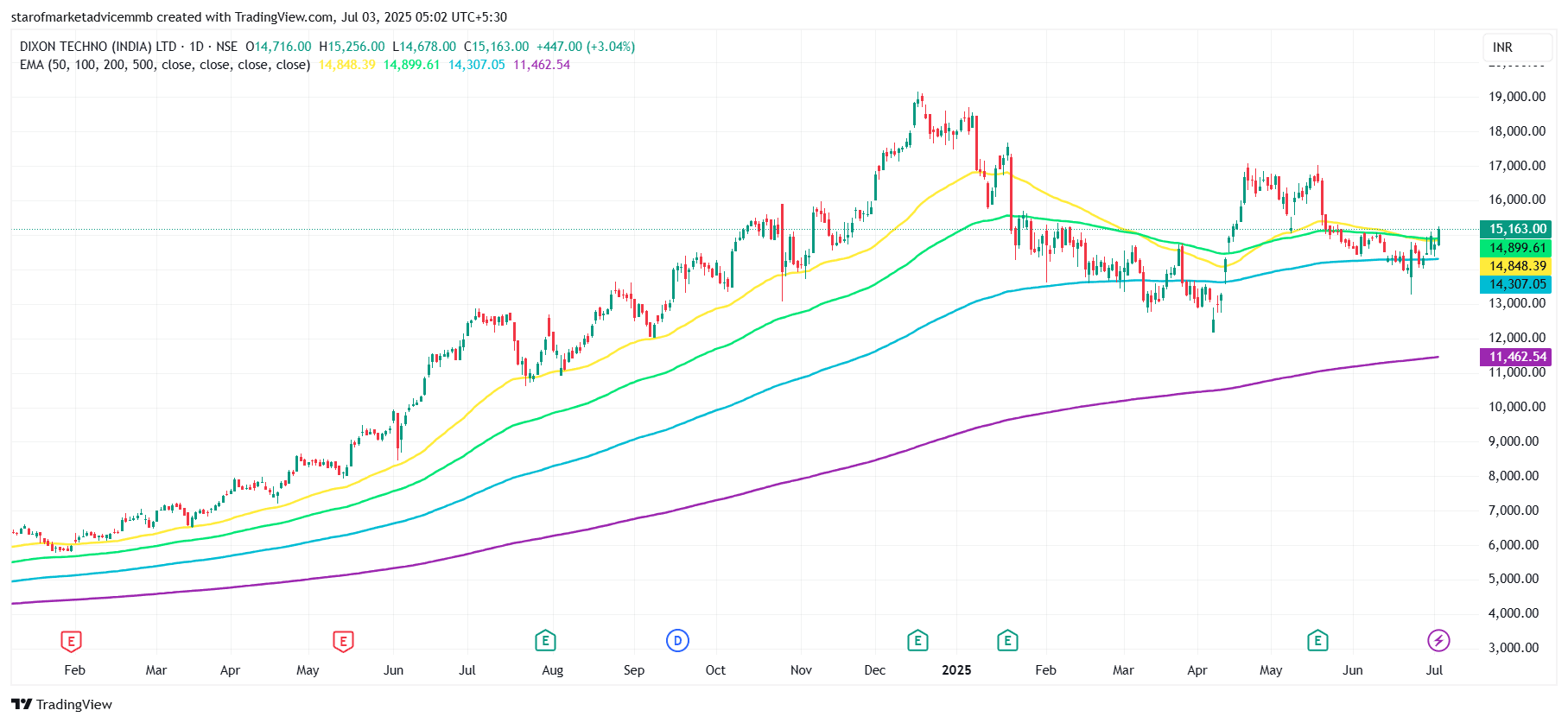The image size is (1568, 723).
Task: Click the Dec label on the time axis
Action: (875, 670)
